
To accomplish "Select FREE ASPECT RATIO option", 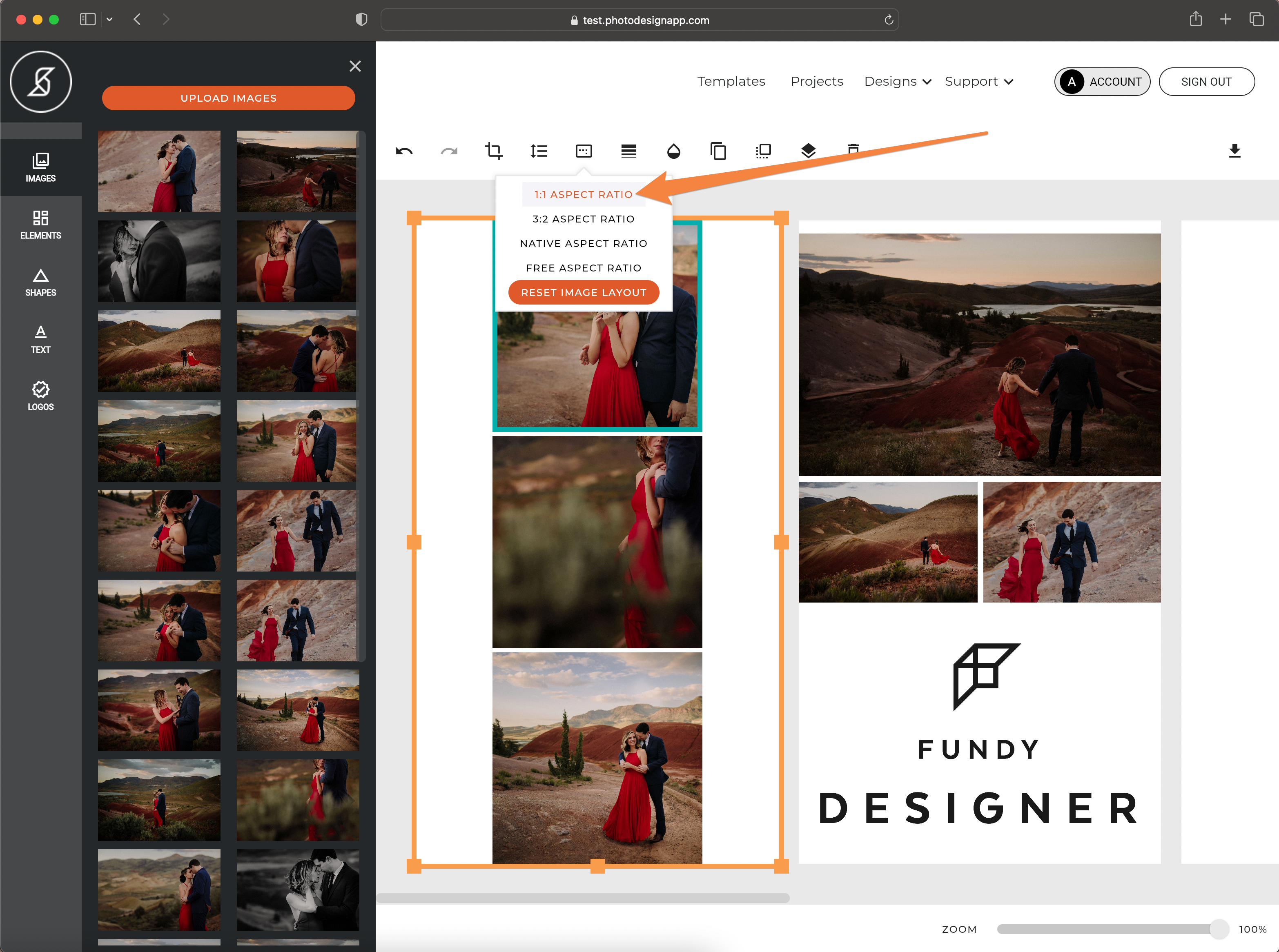I will tap(583, 267).
